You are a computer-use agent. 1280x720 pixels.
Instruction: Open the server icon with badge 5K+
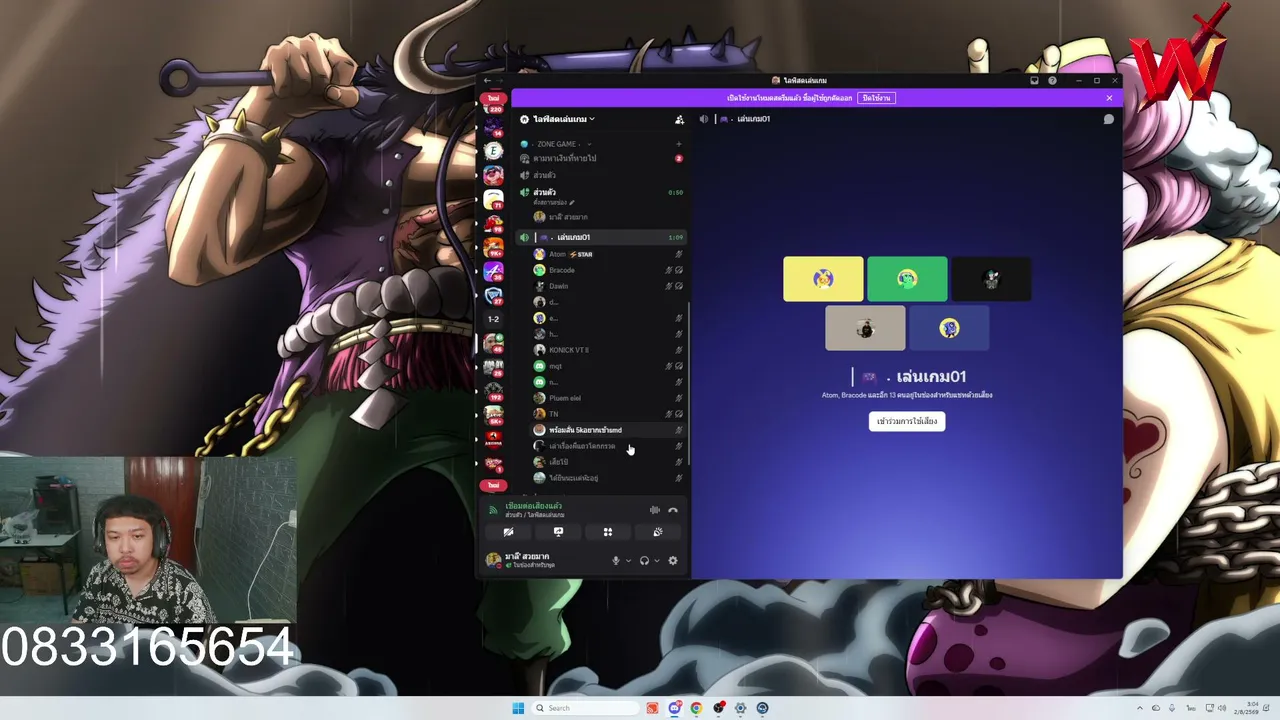(493, 415)
